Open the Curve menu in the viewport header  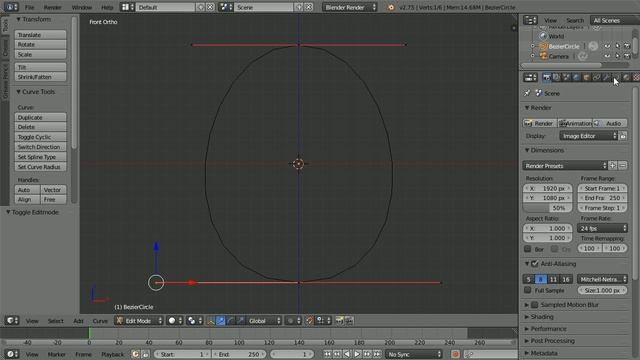tap(100, 321)
